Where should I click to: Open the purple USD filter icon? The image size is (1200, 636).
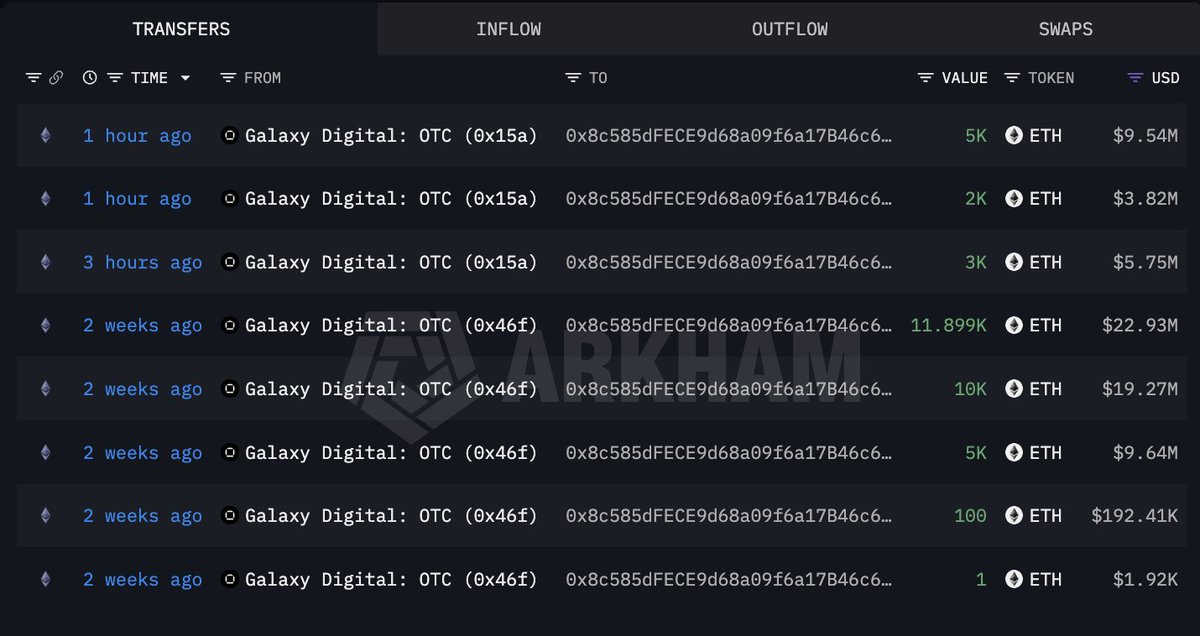[1135, 78]
